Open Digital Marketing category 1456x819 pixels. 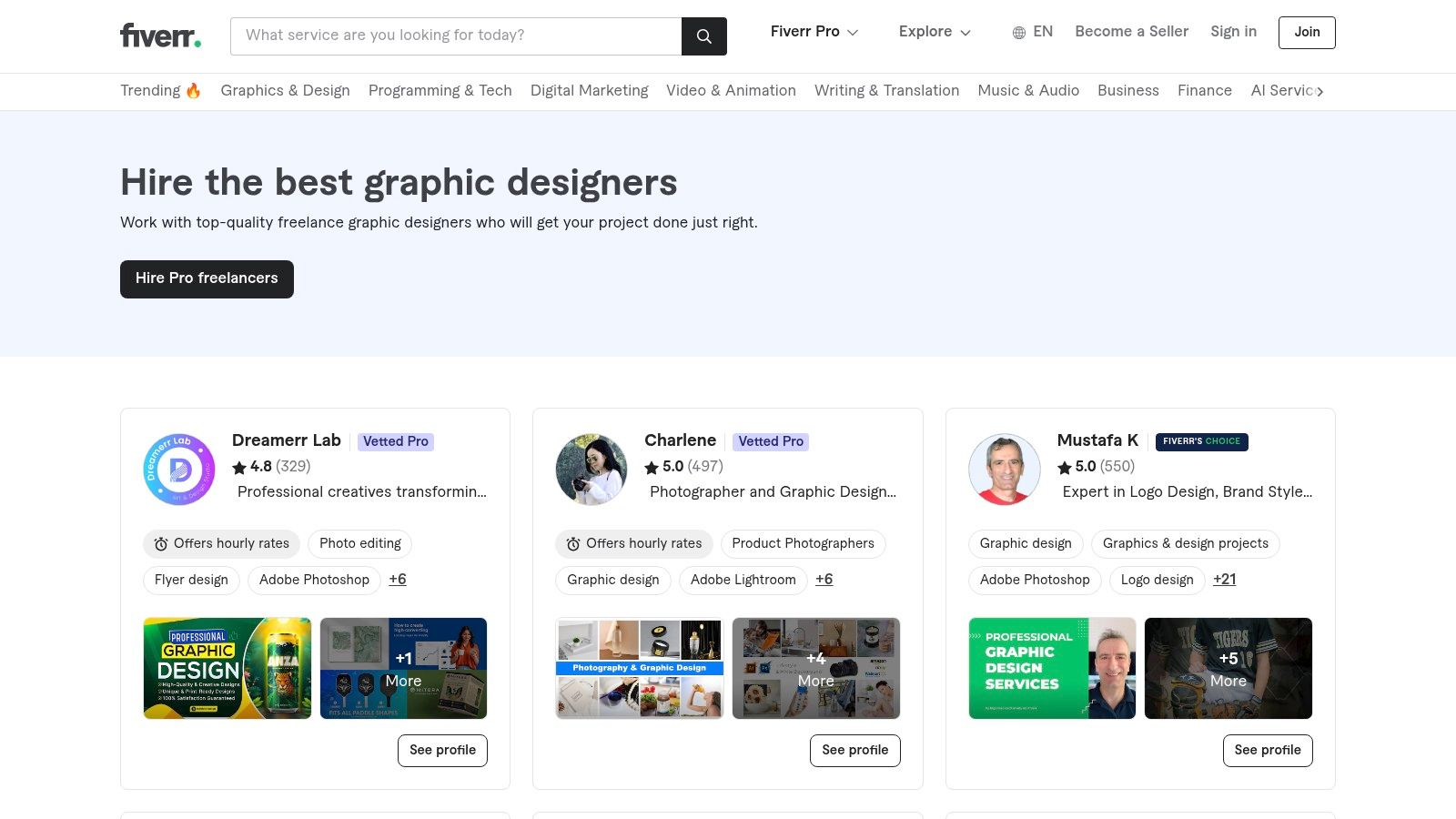coord(590,91)
